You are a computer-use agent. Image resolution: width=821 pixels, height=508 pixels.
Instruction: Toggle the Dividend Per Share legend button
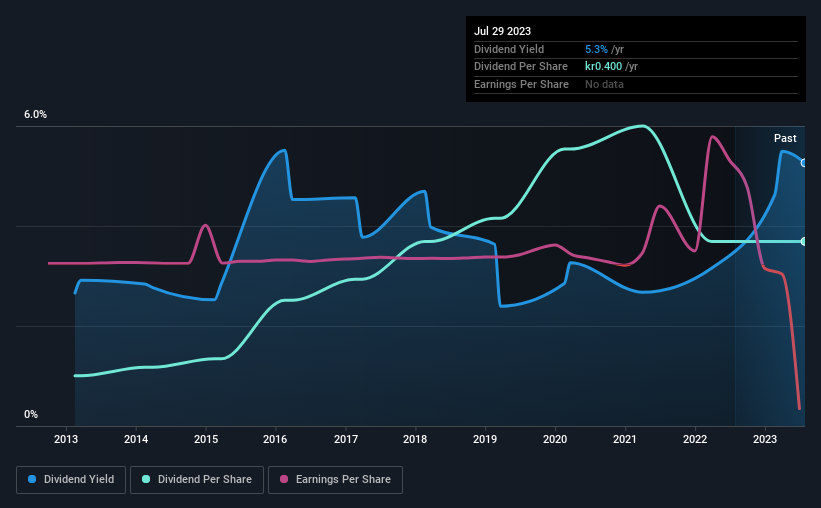click(x=197, y=480)
